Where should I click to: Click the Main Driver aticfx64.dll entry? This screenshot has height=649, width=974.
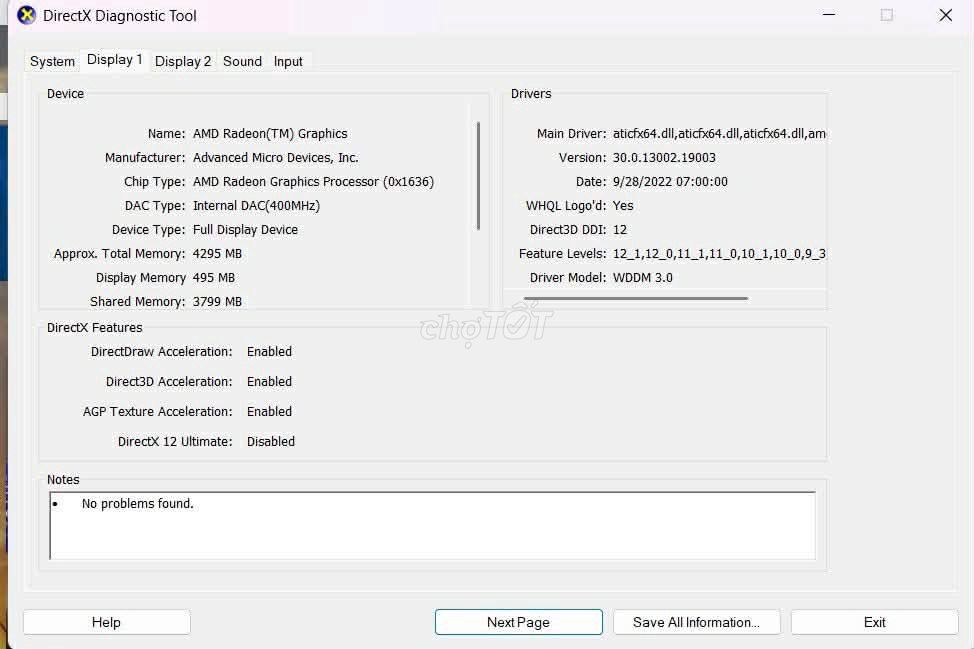pyautogui.click(x=720, y=133)
